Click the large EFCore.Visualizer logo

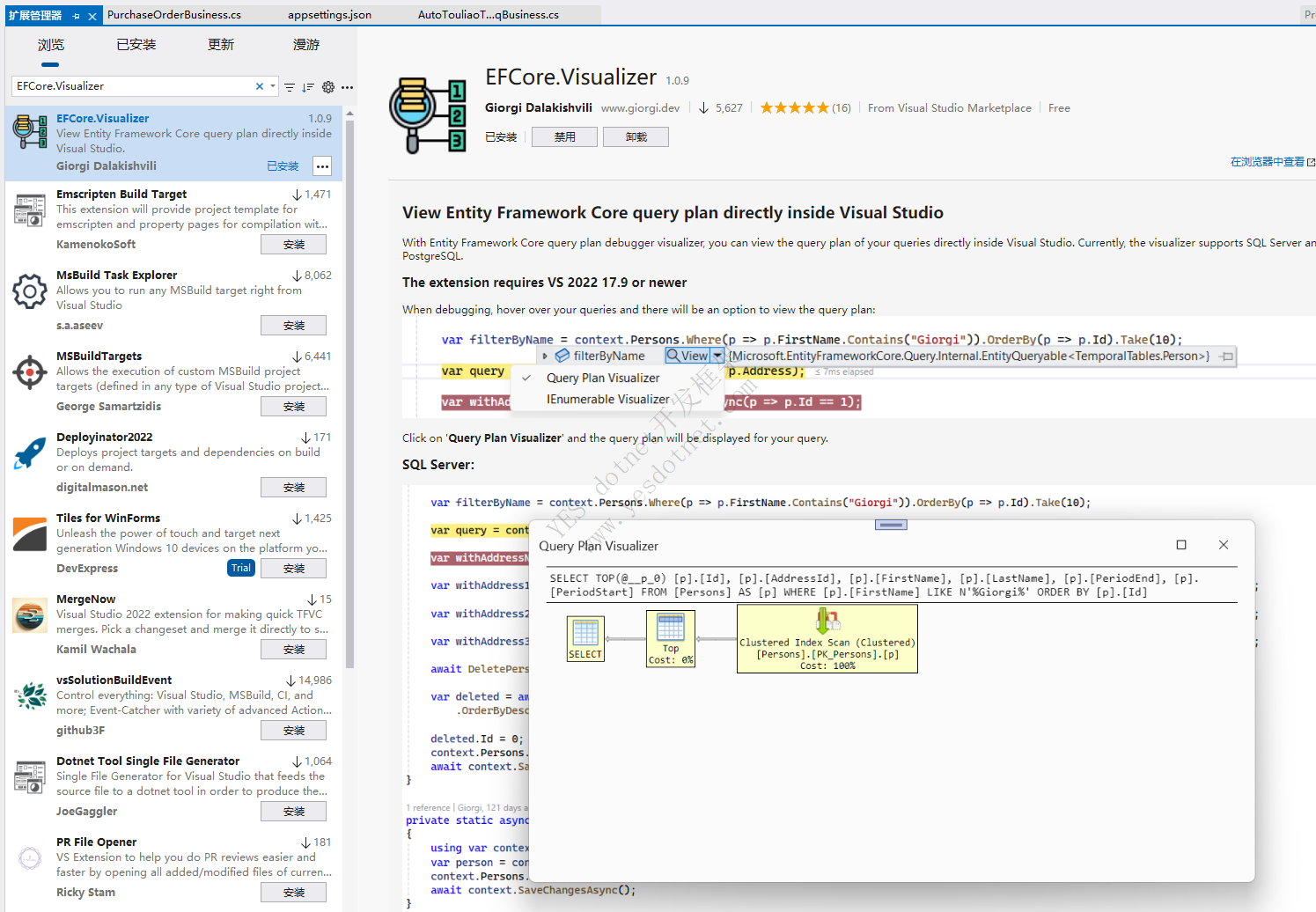click(428, 115)
